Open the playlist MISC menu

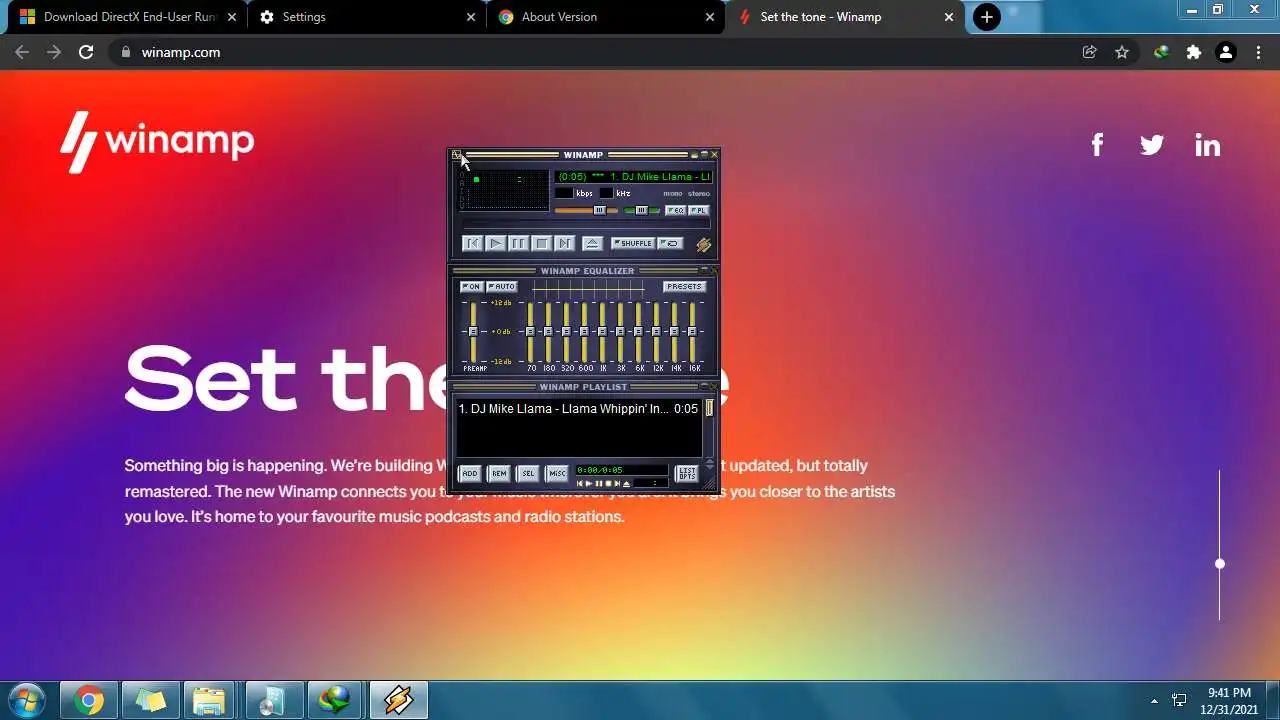click(x=557, y=473)
